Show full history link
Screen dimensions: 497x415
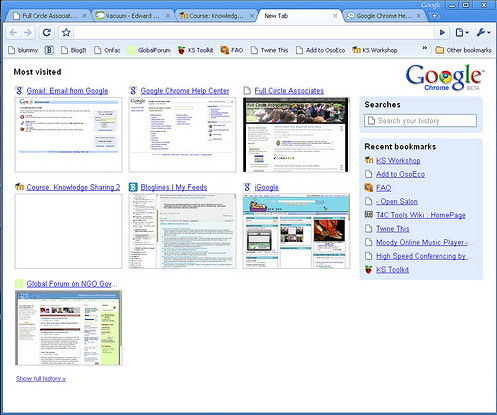(41, 379)
